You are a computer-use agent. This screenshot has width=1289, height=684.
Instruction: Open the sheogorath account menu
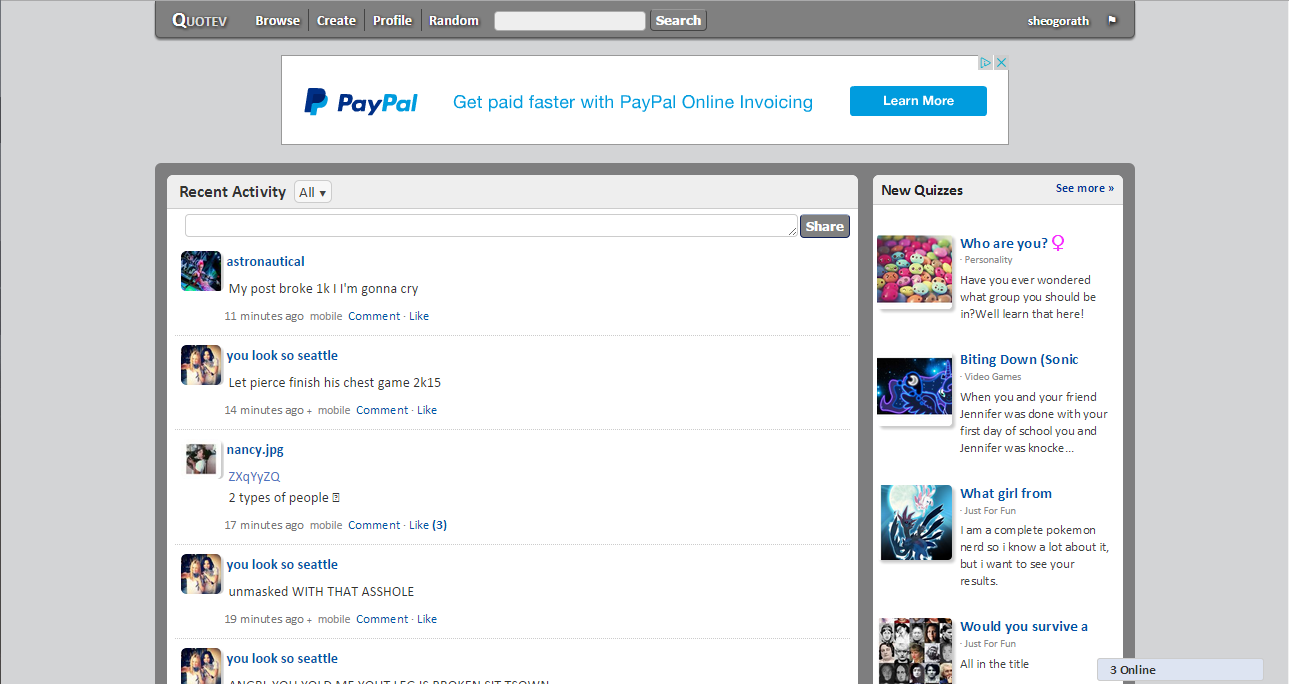pos(1058,21)
